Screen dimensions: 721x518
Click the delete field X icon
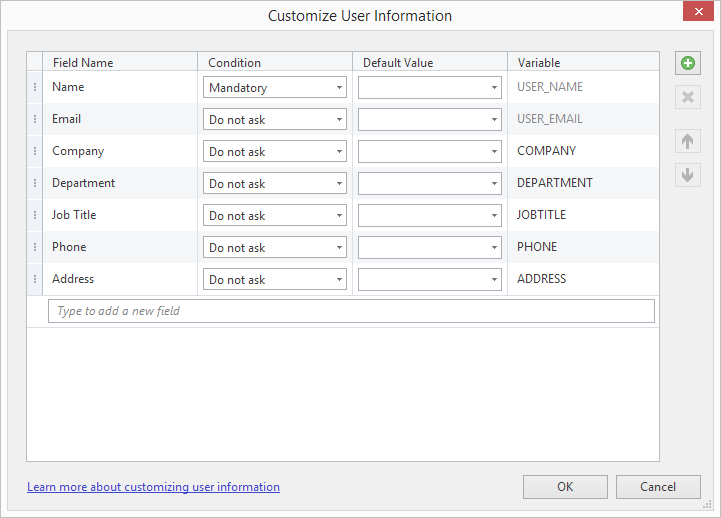(688, 97)
